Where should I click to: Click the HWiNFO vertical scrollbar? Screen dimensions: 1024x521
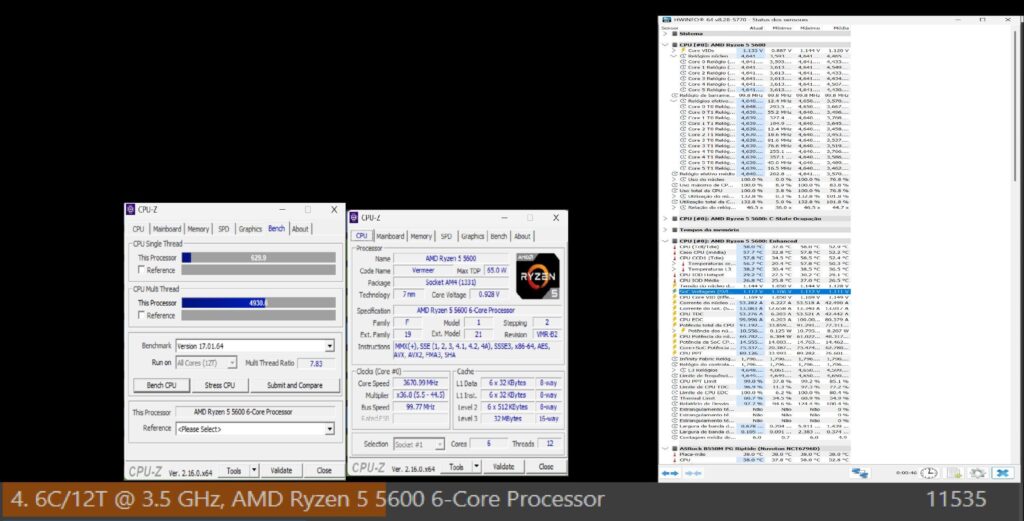point(1015,104)
